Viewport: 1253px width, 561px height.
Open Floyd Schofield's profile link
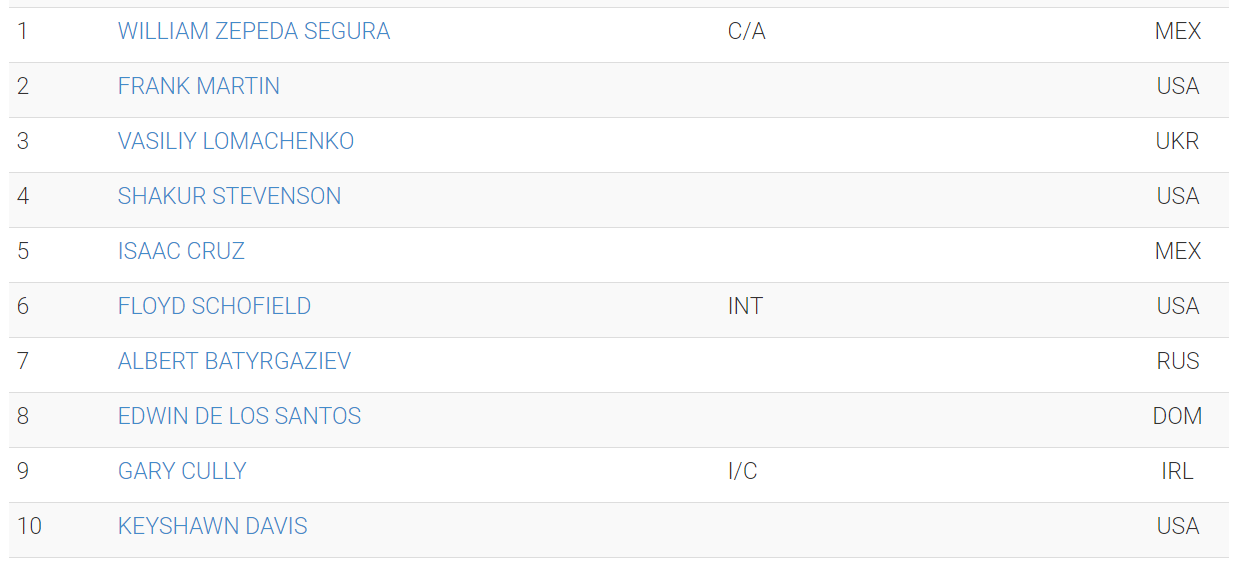(214, 306)
